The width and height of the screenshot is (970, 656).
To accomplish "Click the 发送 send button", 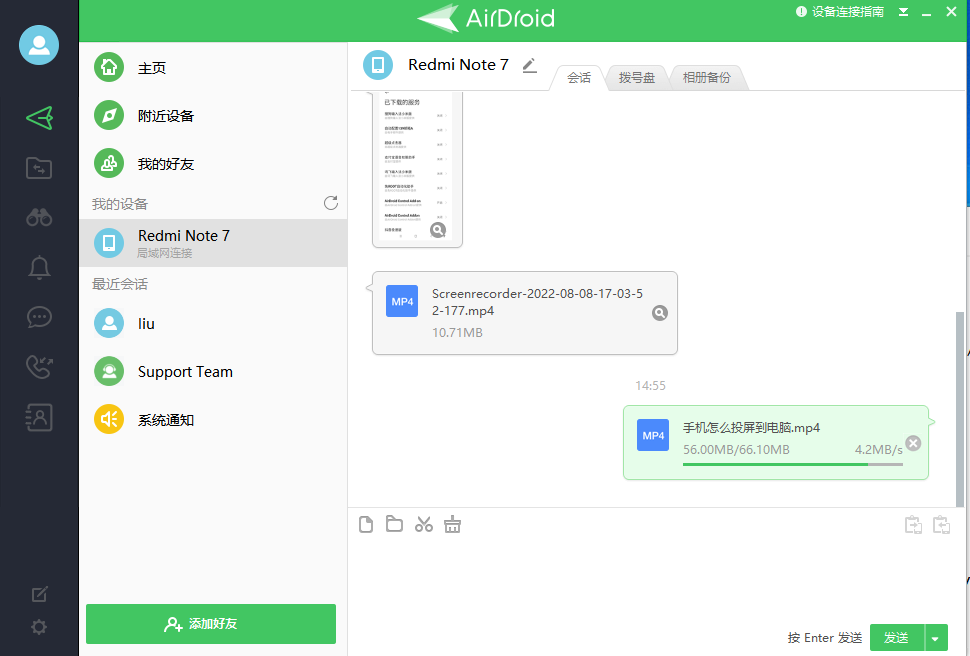I will [x=897, y=637].
